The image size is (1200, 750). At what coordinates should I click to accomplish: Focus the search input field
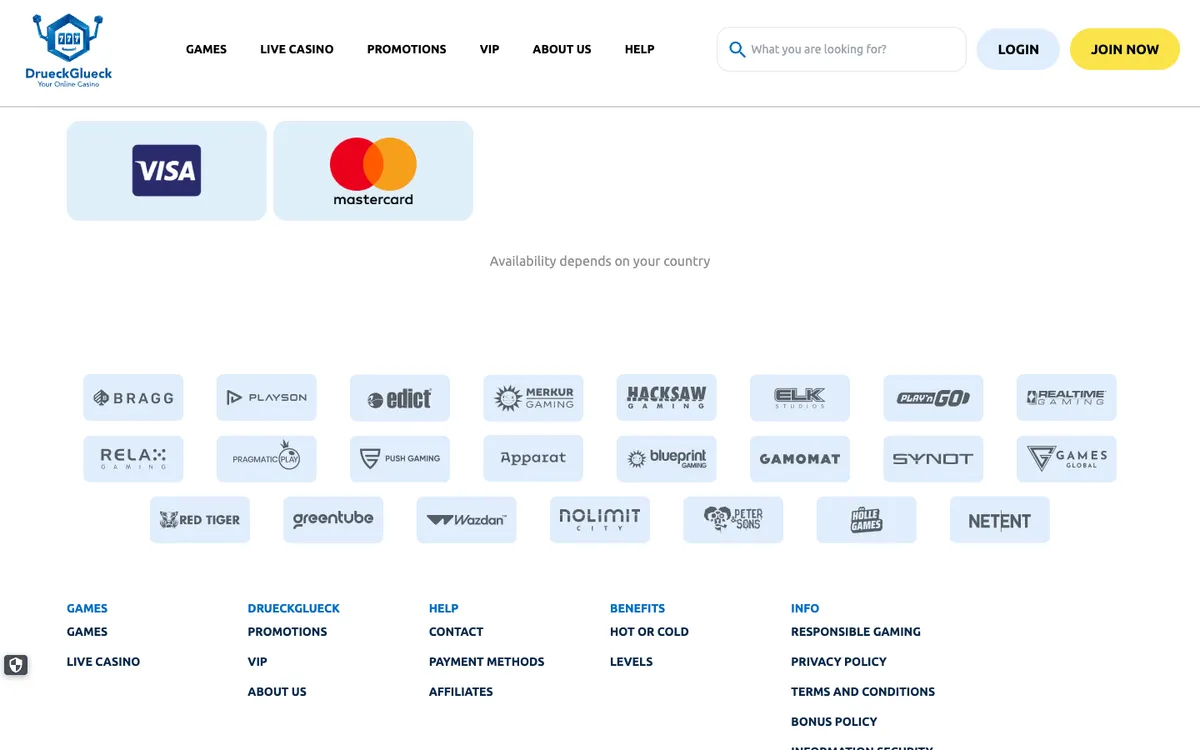click(842, 49)
